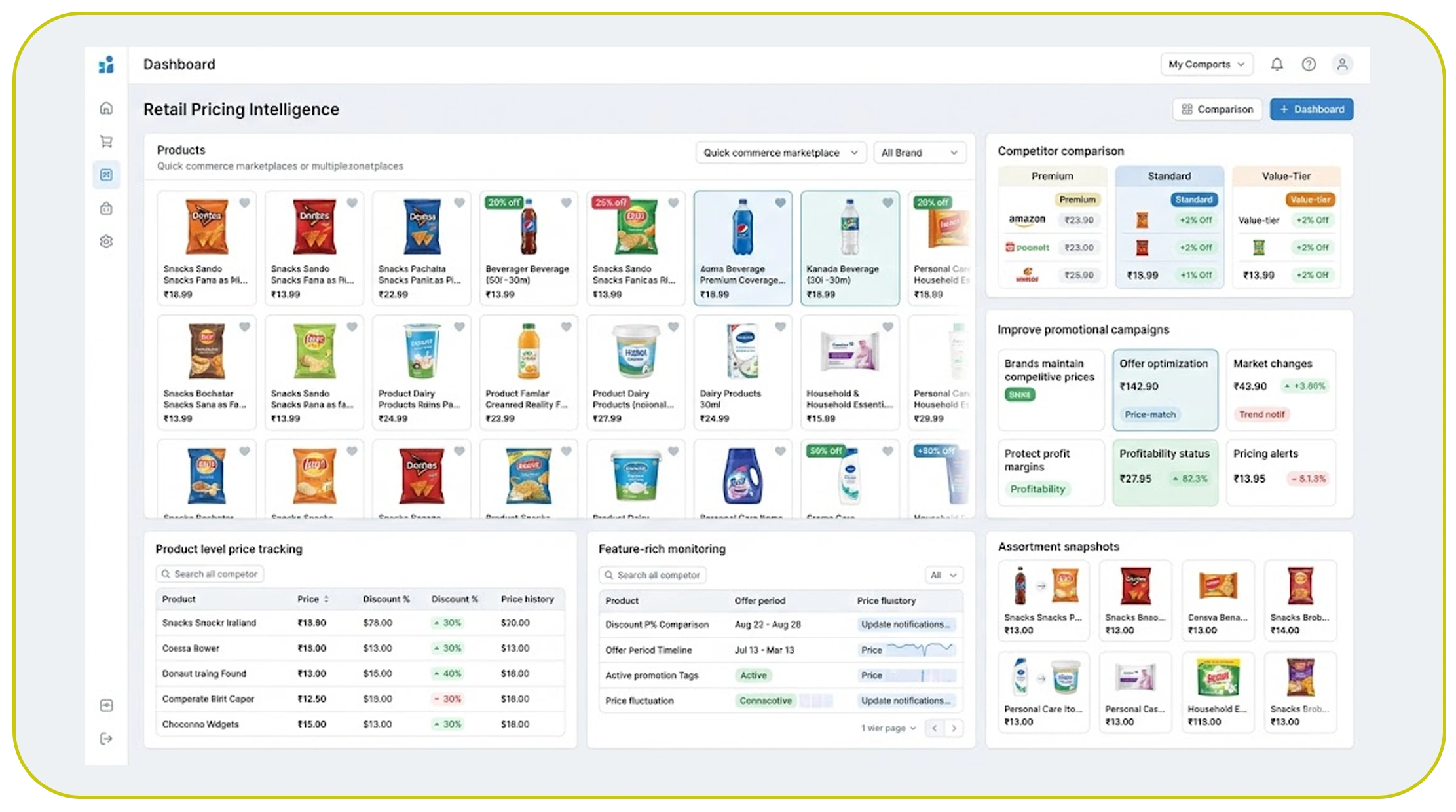Click the Trend notif tag
The width and height of the screenshot is (1456, 812).
(x=1262, y=415)
